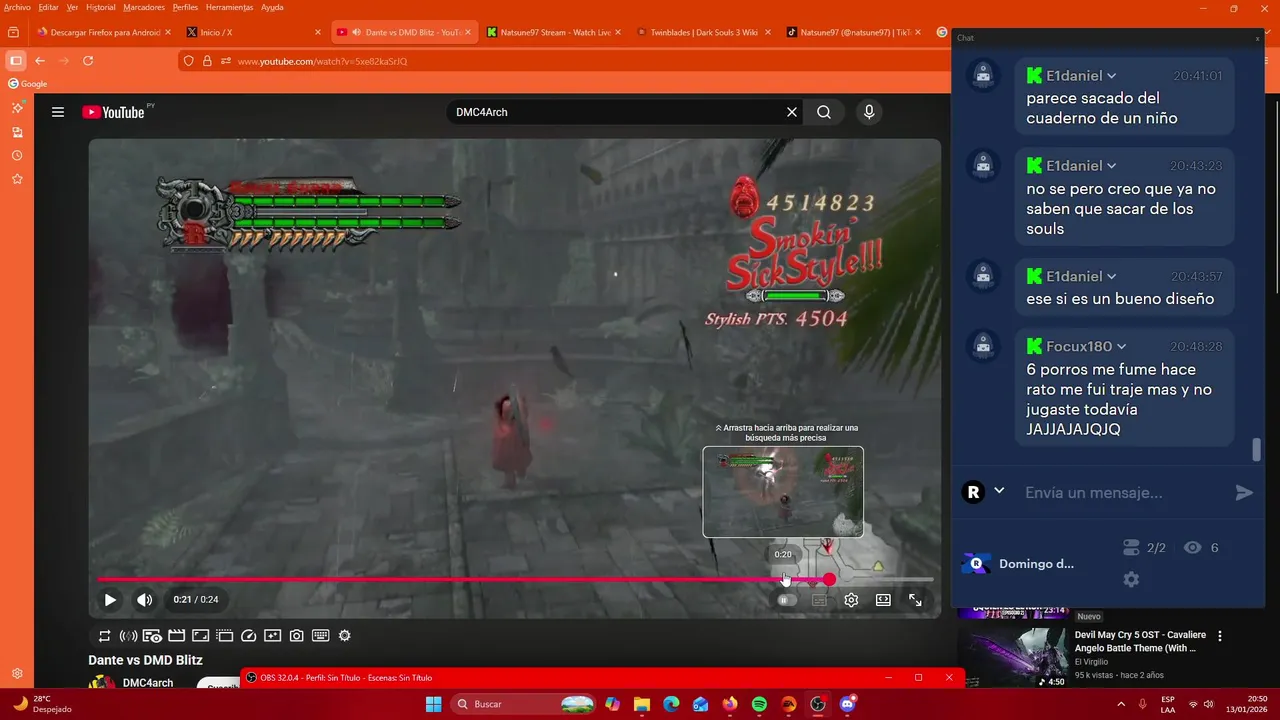Click the viewers eye icon in the chat

[x=1192, y=547]
